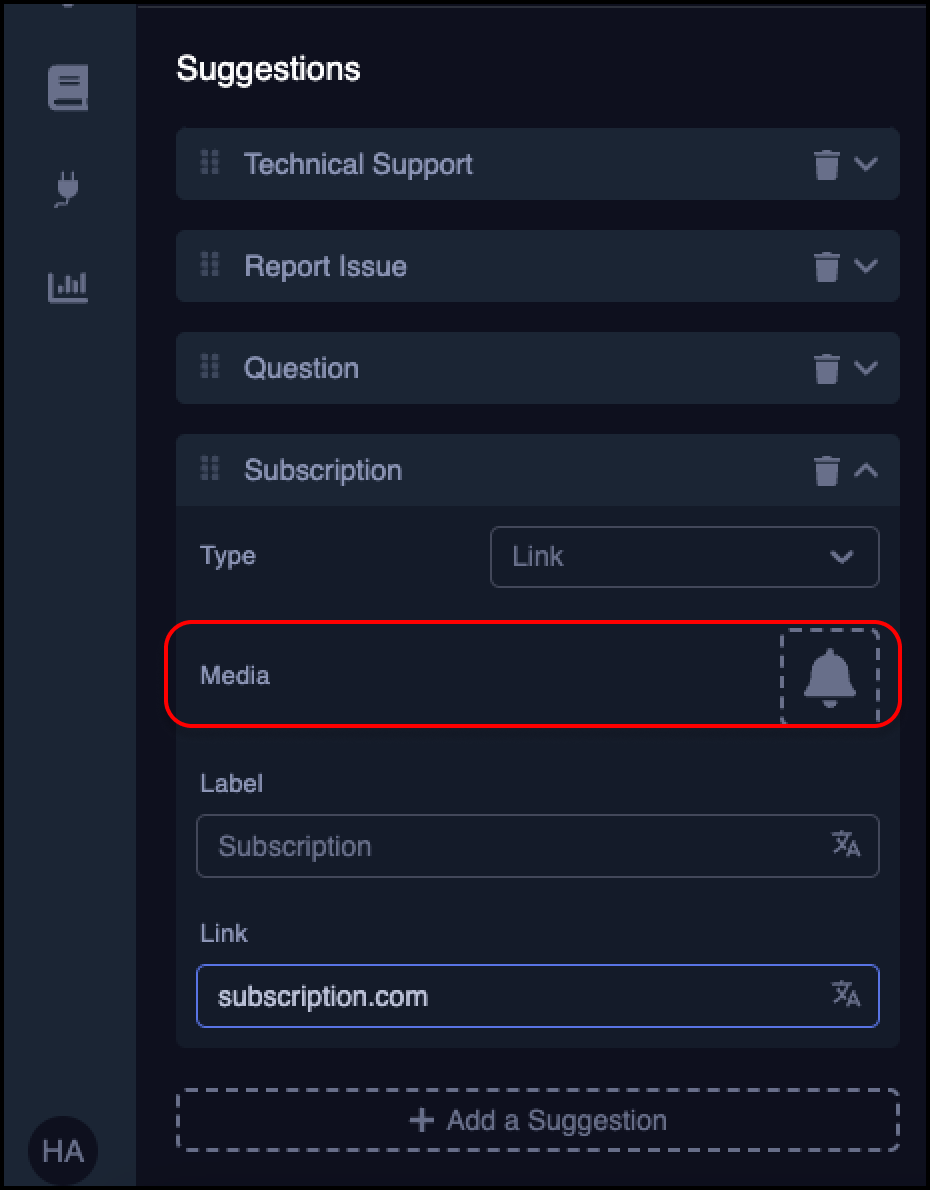Image resolution: width=930 pixels, height=1190 pixels.
Task: Open the knowledge base book icon
Action: (x=68, y=88)
